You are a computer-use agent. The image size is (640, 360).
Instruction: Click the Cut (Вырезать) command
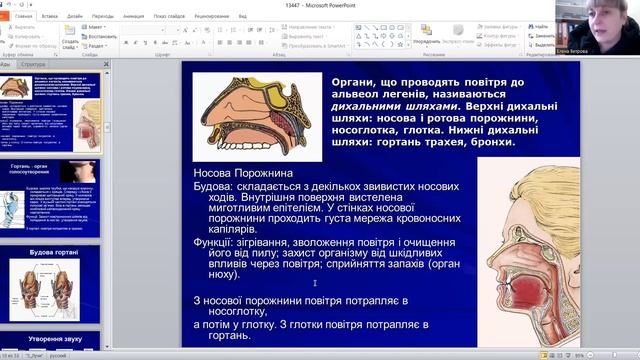(x=21, y=27)
